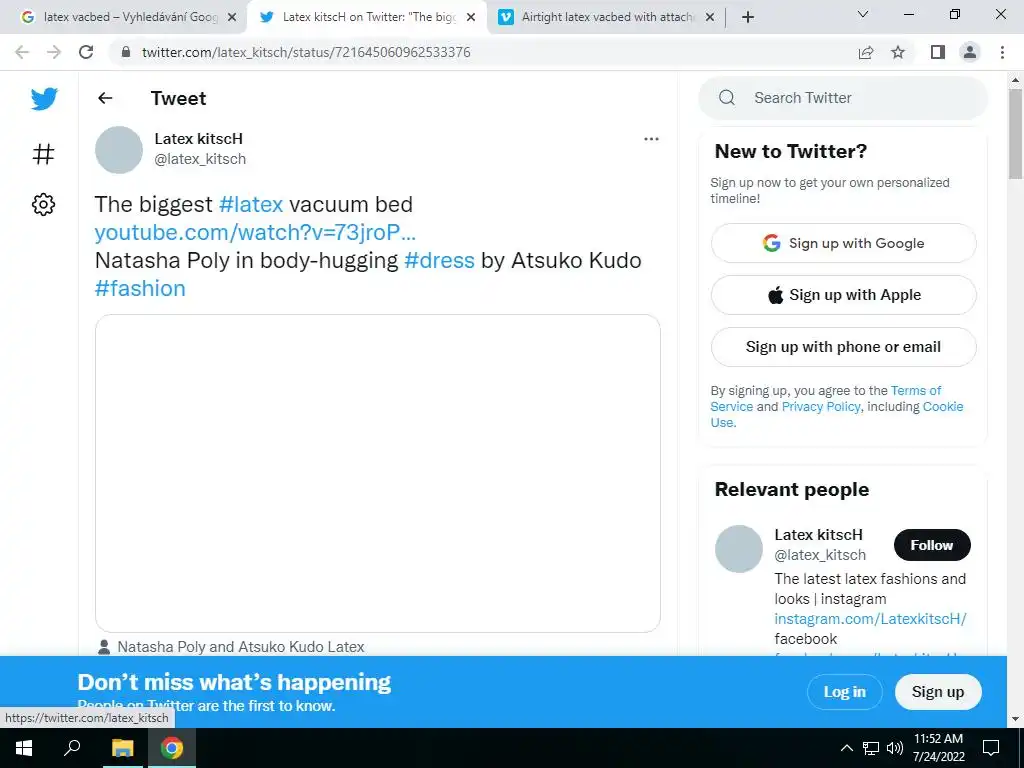The image size is (1024, 768).
Task: Open the volume tray icon
Action: (895, 748)
